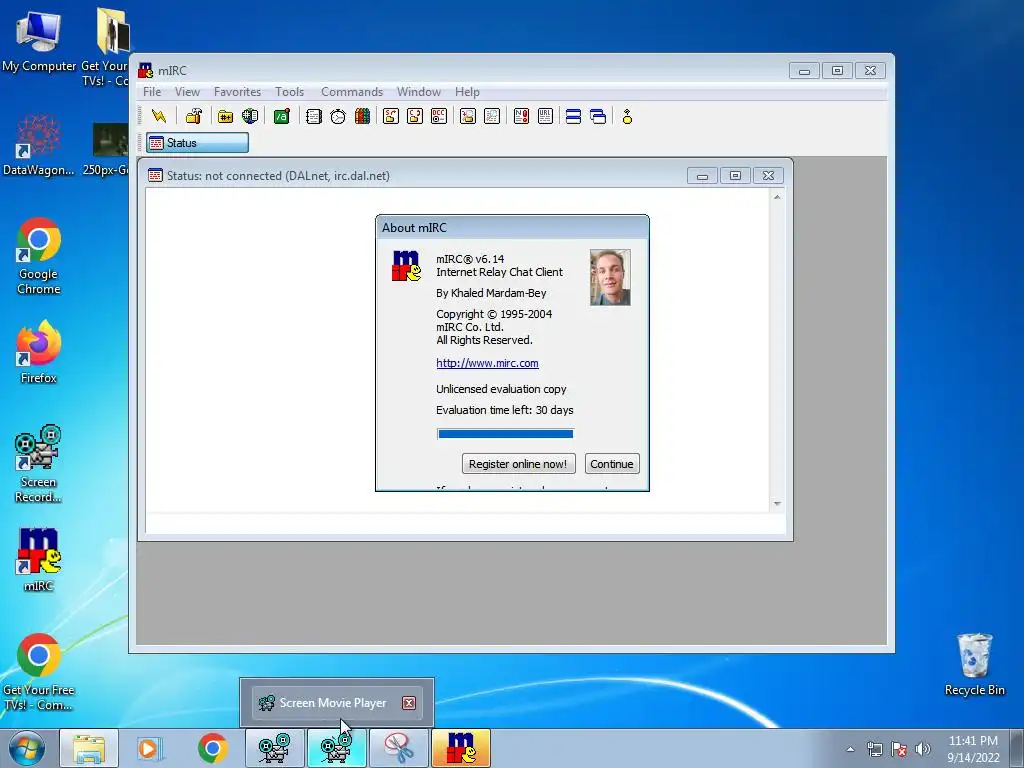The width and height of the screenshot is (1024, 768).
Task: Show hidden tray icons arrow
Action: (850, 749)
